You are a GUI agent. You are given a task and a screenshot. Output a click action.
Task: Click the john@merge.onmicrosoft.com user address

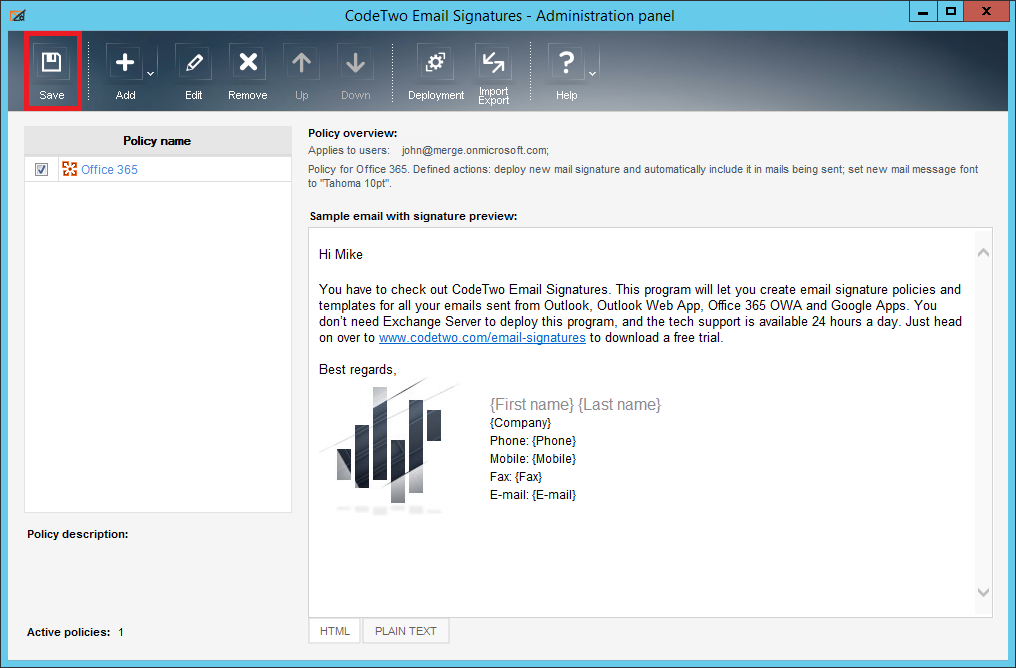475,150
